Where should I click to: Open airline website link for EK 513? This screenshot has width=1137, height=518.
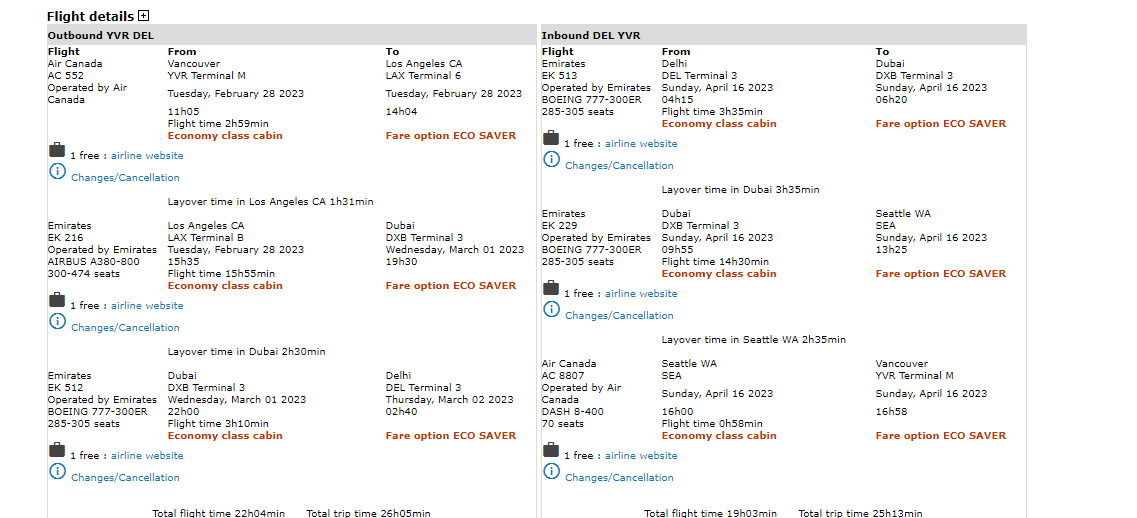pos(641,144)
